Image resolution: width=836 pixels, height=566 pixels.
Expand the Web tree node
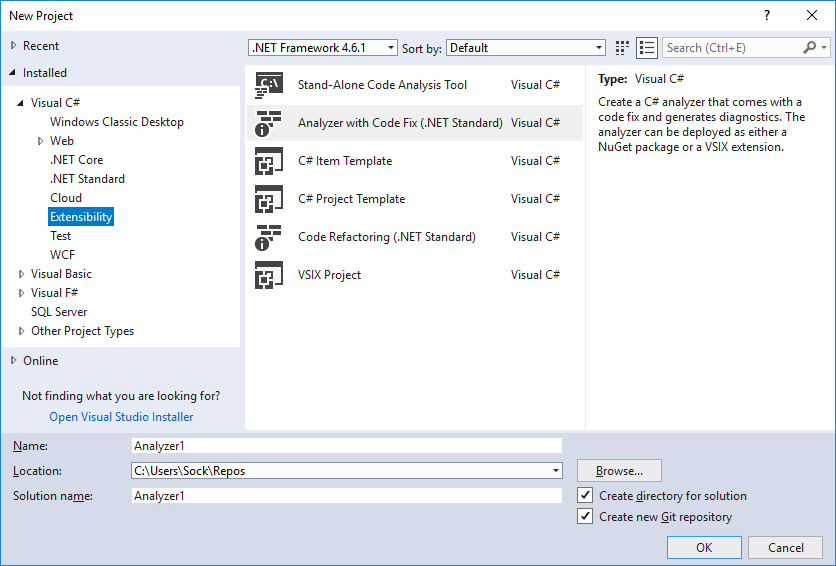pos(41,141)
